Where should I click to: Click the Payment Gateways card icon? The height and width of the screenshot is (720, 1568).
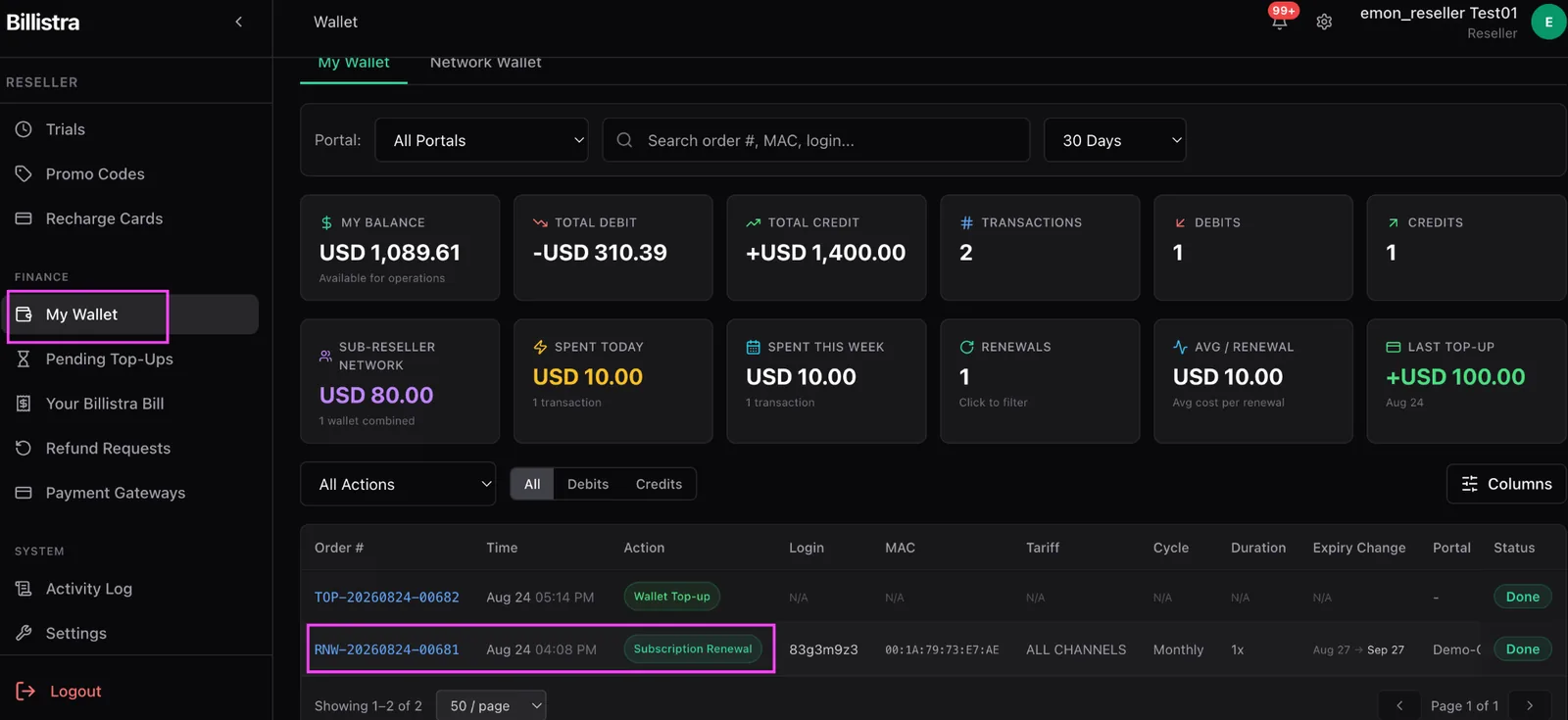pos(24,493)
